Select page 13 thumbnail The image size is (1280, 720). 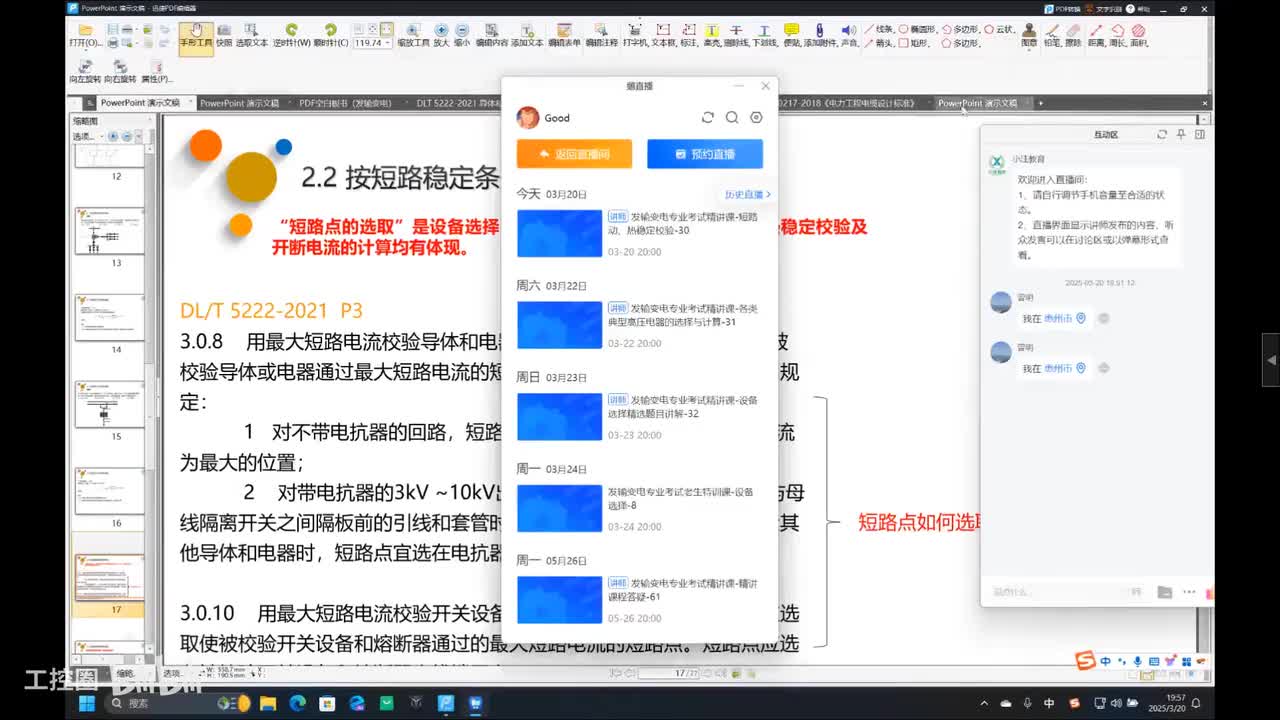(109, 231)
